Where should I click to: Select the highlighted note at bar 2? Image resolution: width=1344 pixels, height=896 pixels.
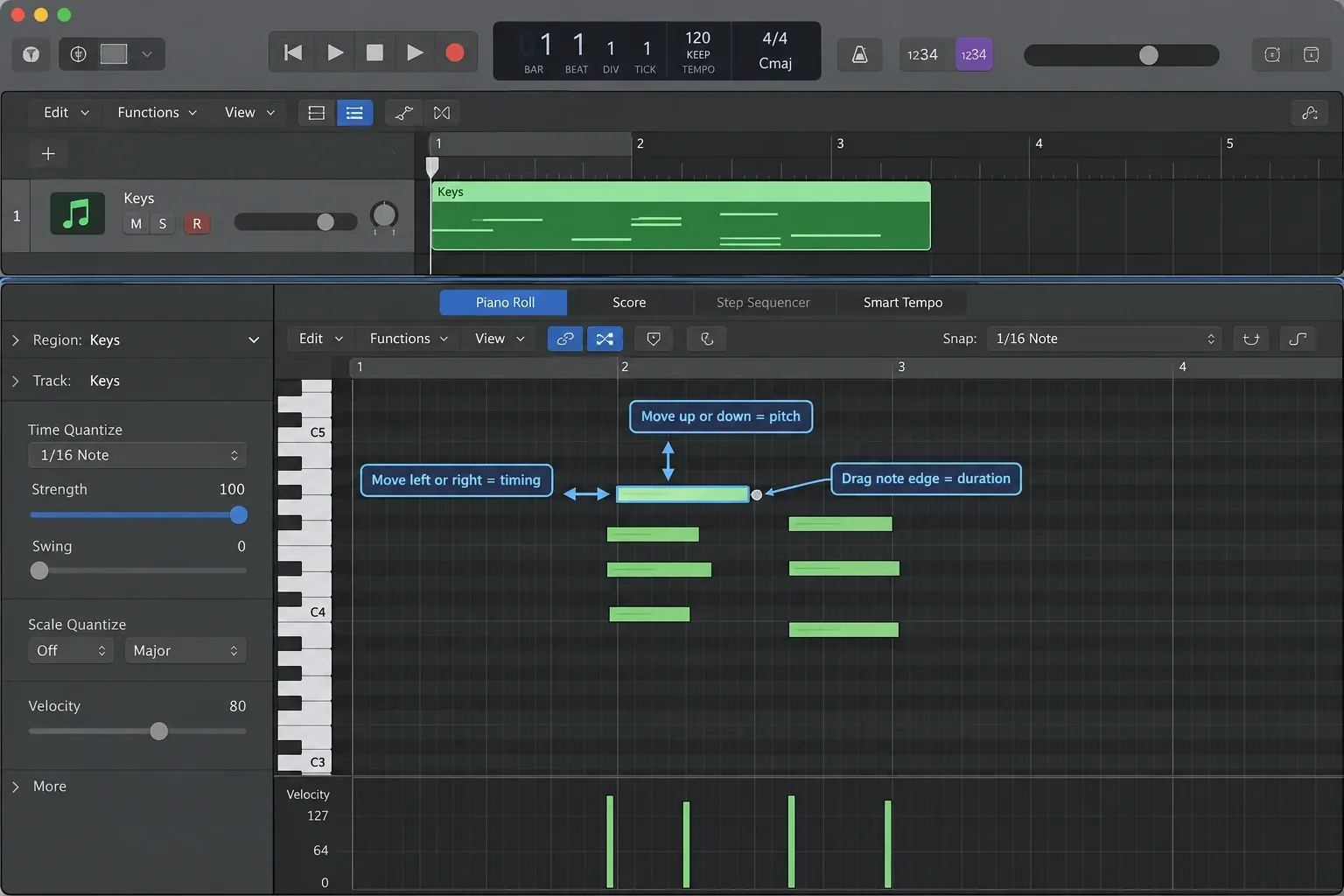coord(682,494)
